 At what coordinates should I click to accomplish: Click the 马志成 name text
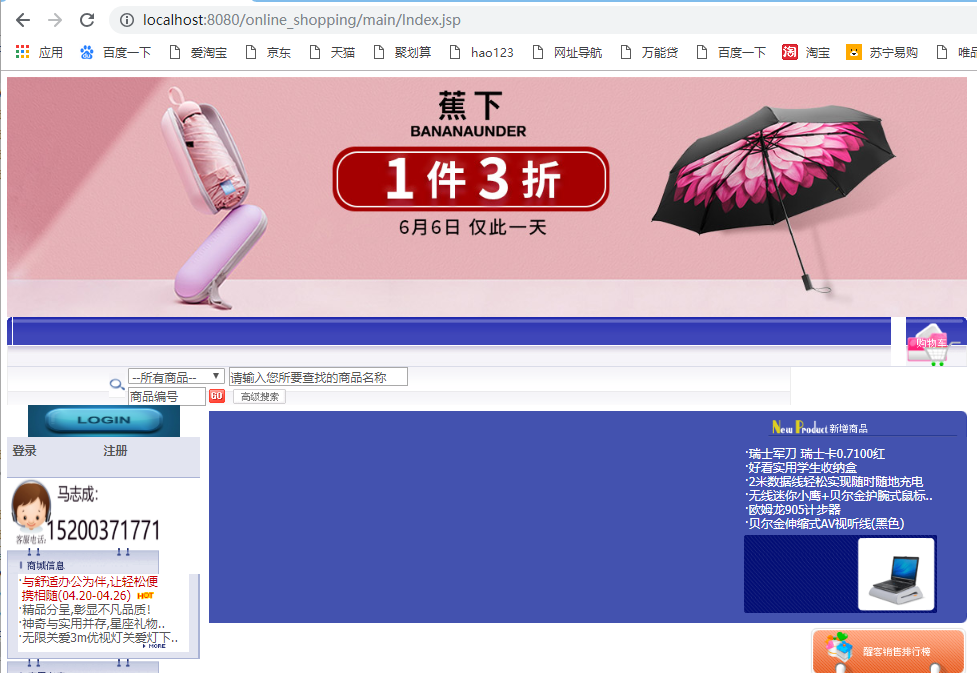(78, 495)
